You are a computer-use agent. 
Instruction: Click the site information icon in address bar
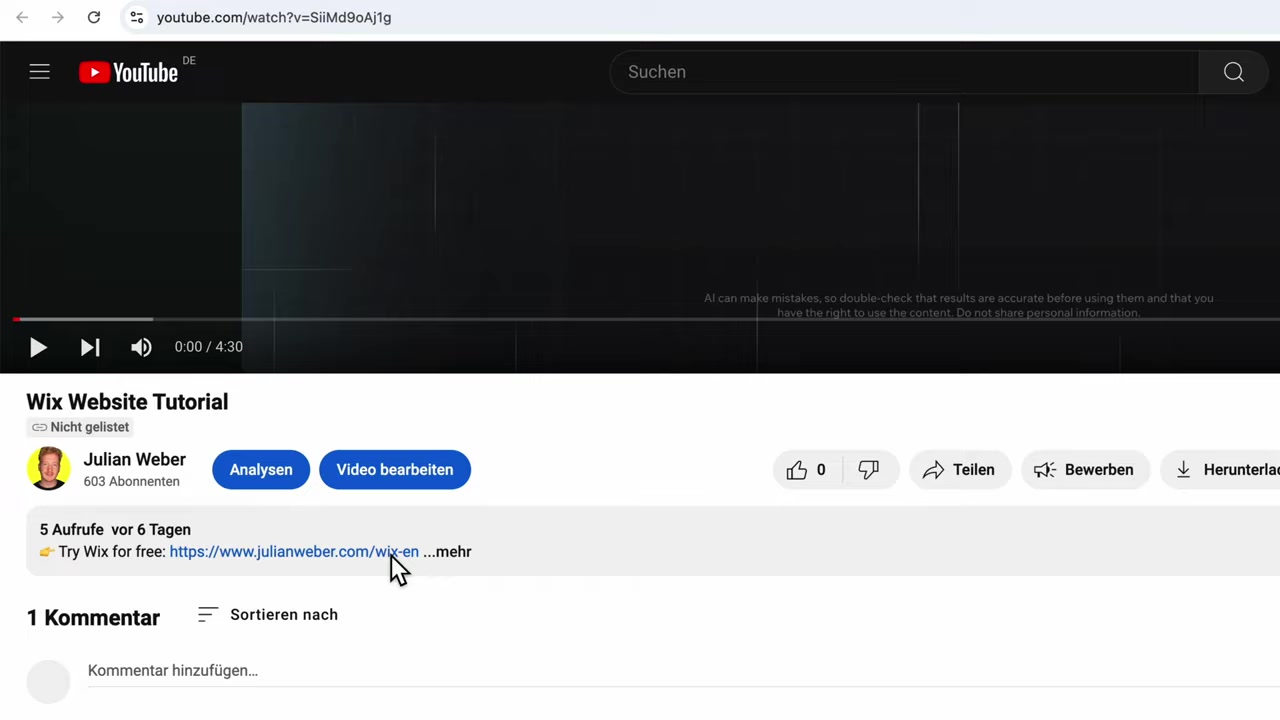click(137, 17)
